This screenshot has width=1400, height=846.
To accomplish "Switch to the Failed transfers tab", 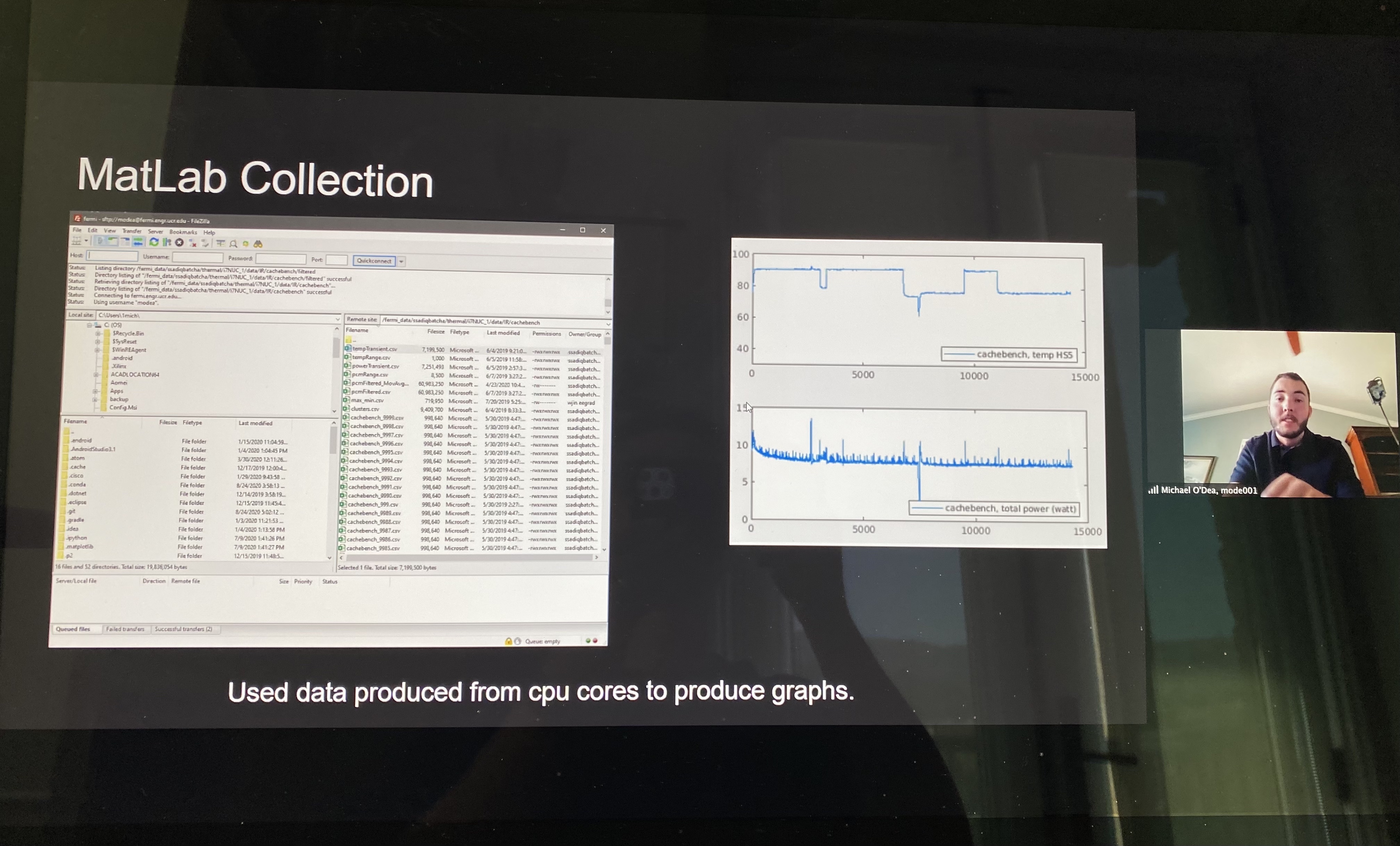I will 125,629.
